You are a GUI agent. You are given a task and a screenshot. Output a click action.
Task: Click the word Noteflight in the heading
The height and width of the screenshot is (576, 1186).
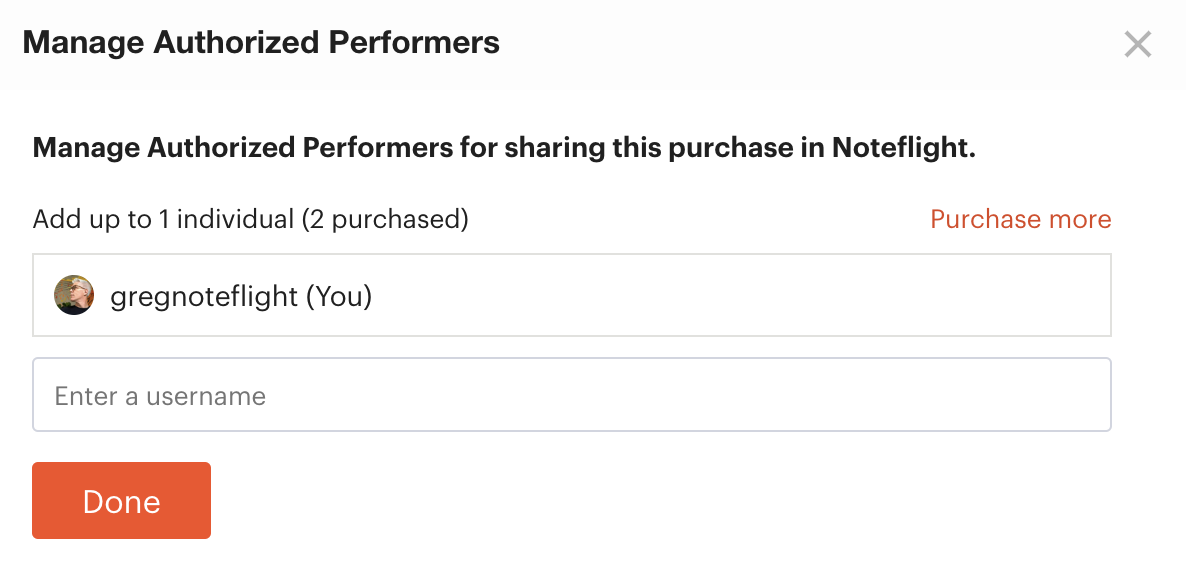(x=904, y=147)
